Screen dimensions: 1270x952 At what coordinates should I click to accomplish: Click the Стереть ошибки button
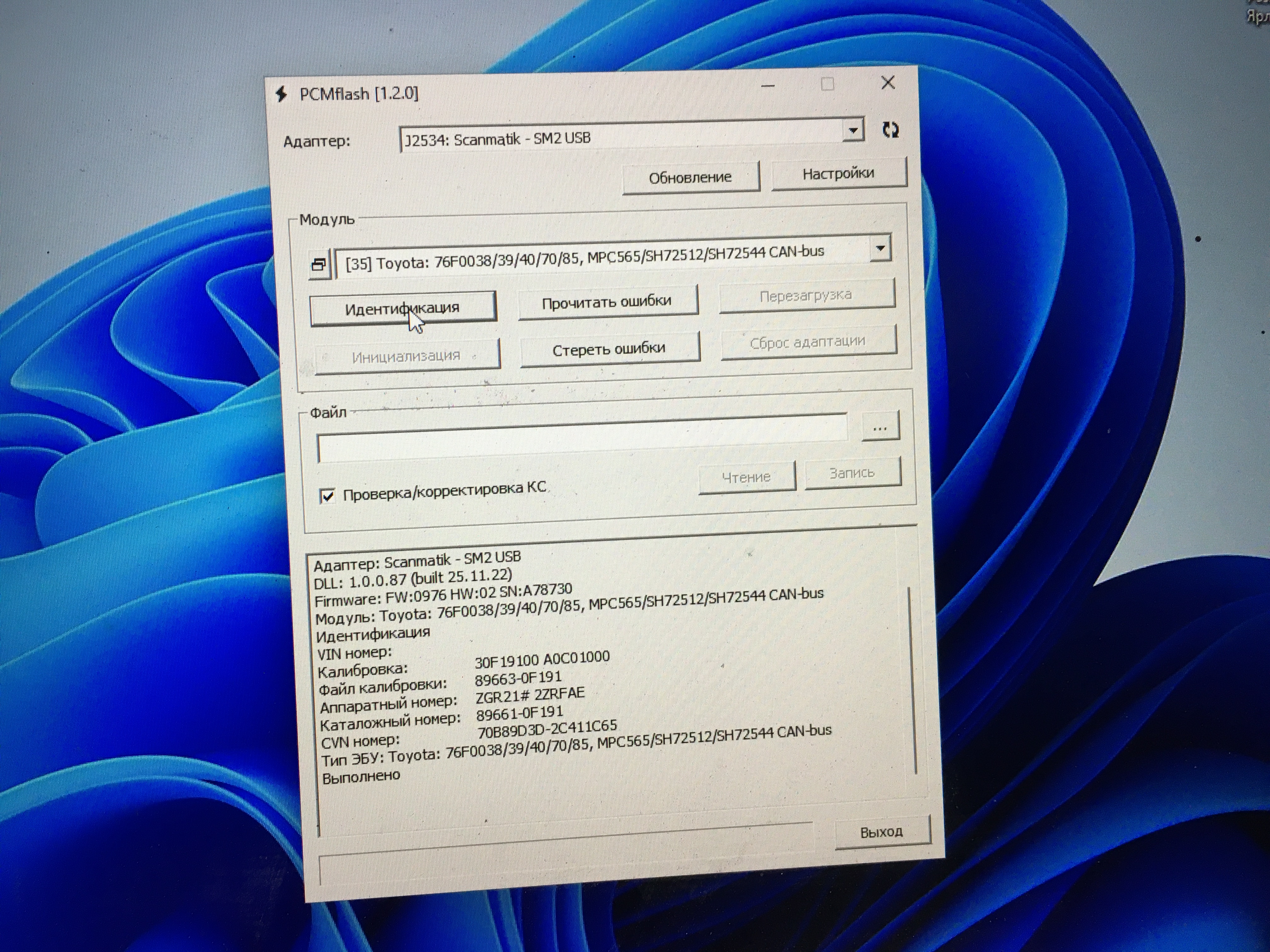609,349
